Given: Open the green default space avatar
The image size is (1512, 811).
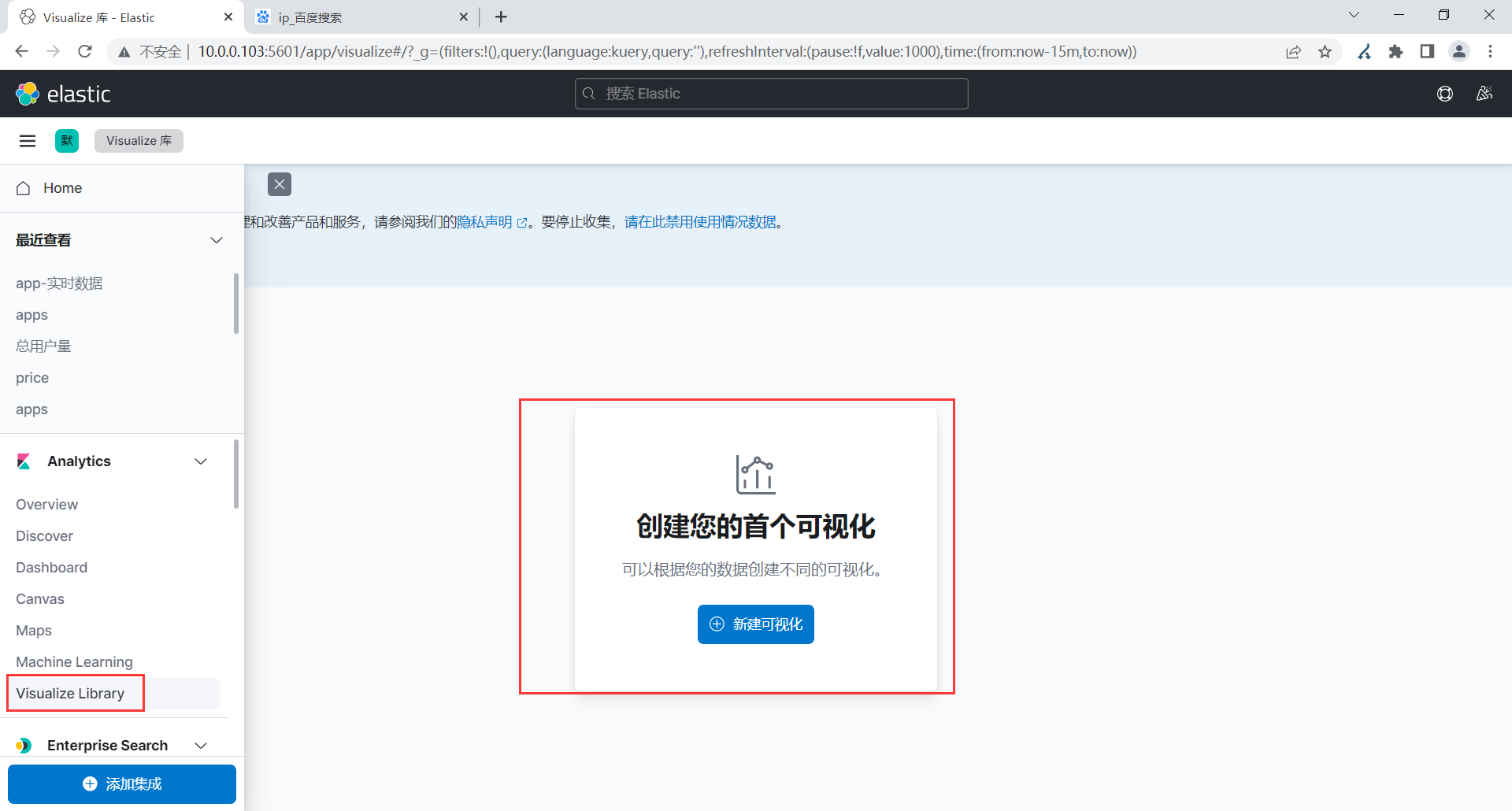Looking at the screenshot, I should [x=67, y=141].
